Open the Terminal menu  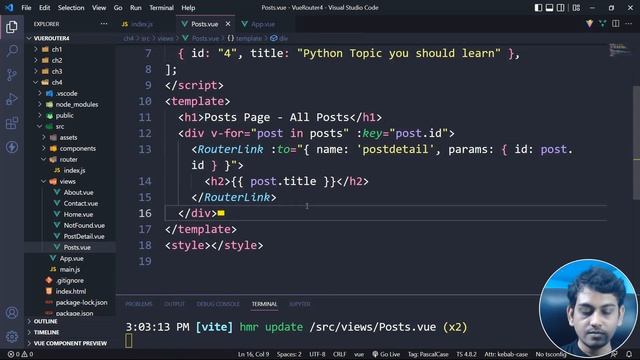pyautogui.click(x=161, y=8)
